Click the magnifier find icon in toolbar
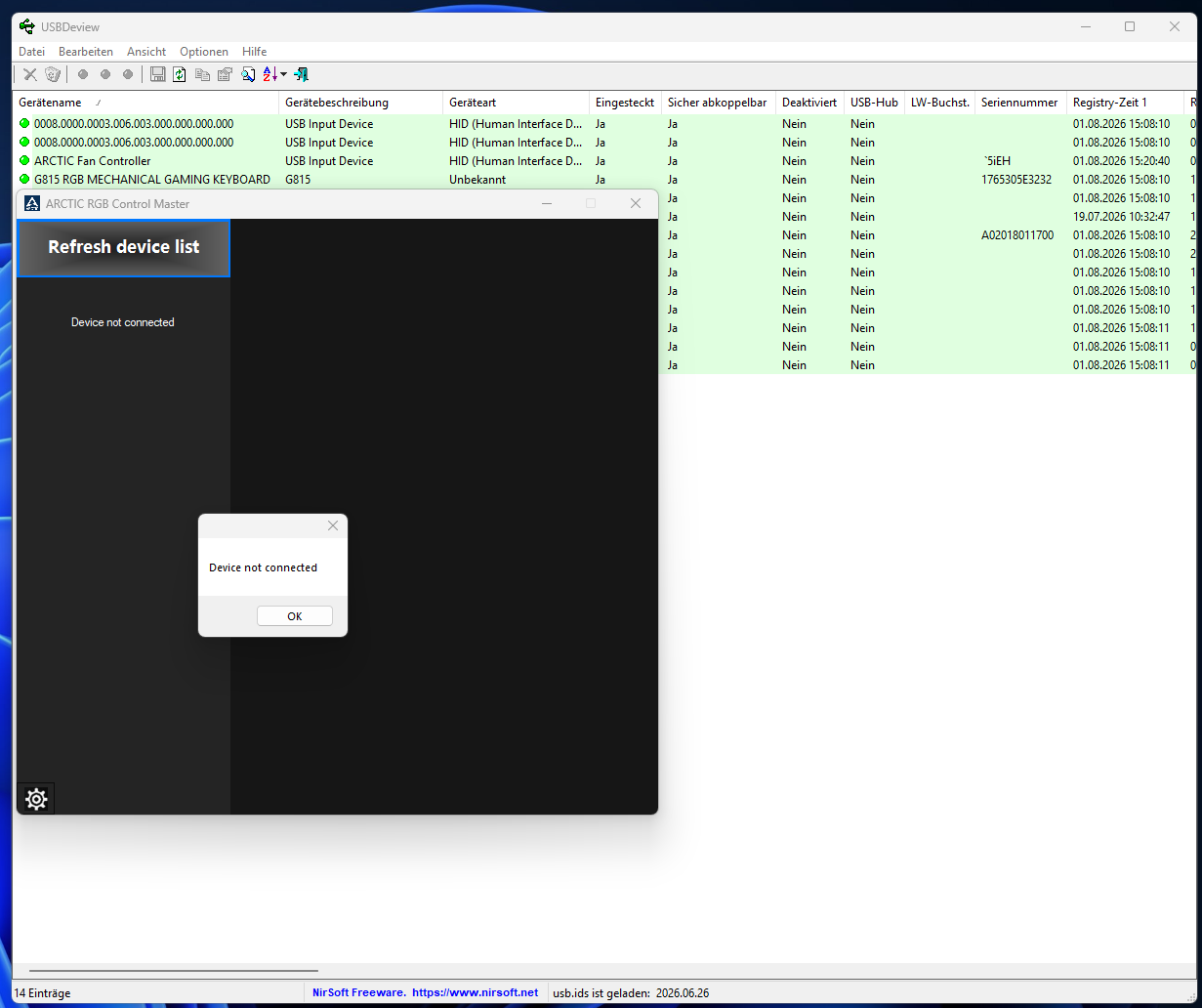This screenshot has width=1202, height=1008. coord(248,74)
